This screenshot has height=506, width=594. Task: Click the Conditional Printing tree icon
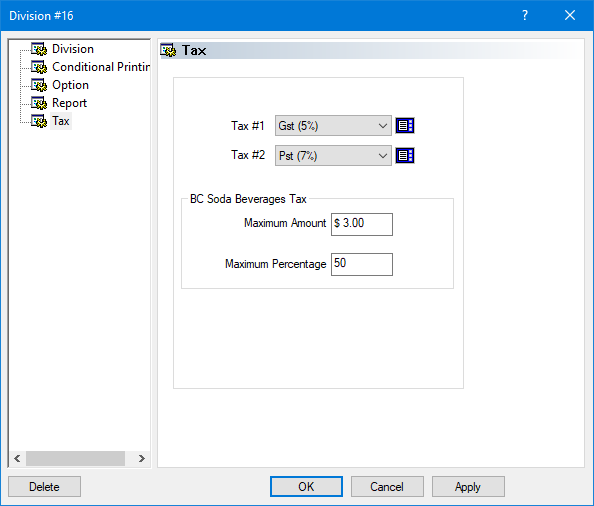point(39,67)
